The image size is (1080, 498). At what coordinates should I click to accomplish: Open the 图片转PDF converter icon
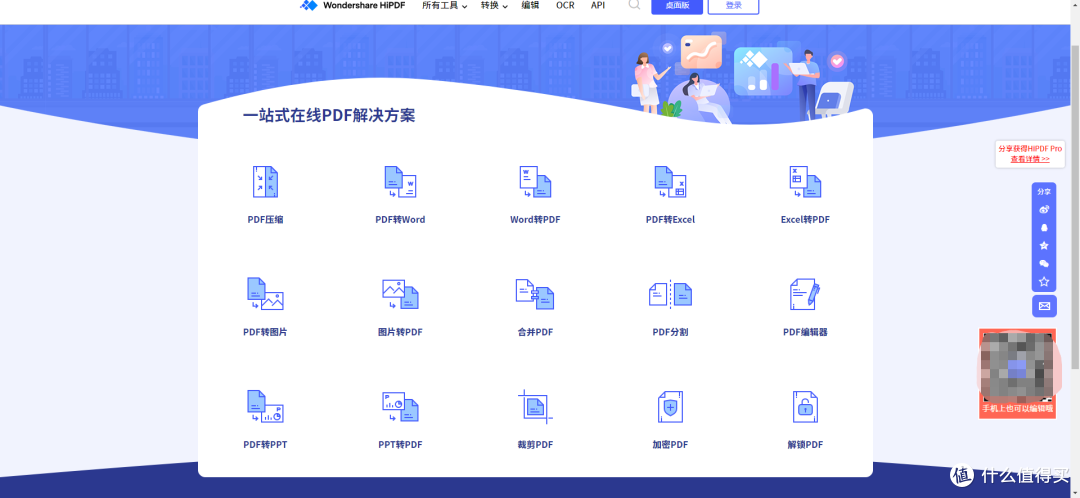[x=400, y=294]
